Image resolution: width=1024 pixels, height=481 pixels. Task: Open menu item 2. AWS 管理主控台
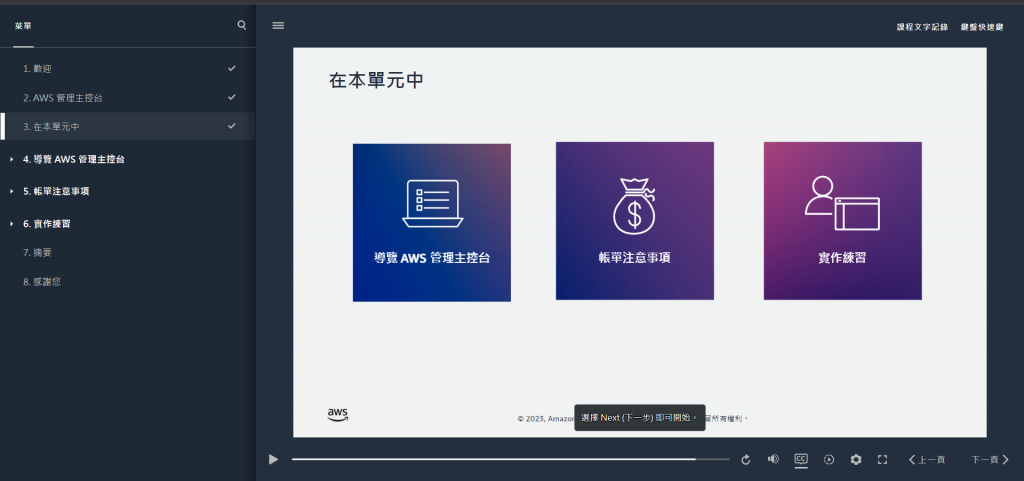(127, 98)
